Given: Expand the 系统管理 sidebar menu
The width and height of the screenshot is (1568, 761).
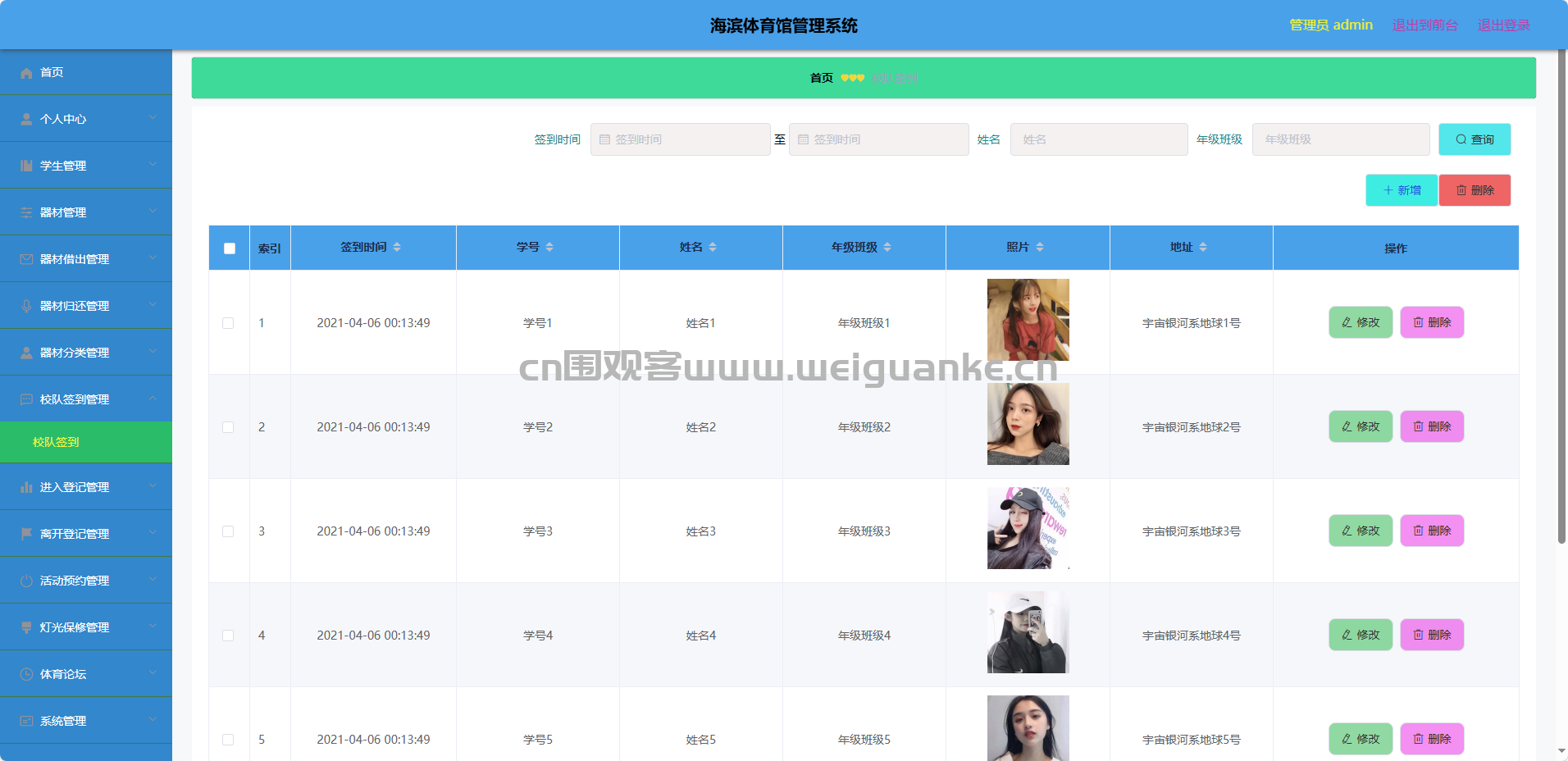Looking at the screenshot, I should point(86,721).
